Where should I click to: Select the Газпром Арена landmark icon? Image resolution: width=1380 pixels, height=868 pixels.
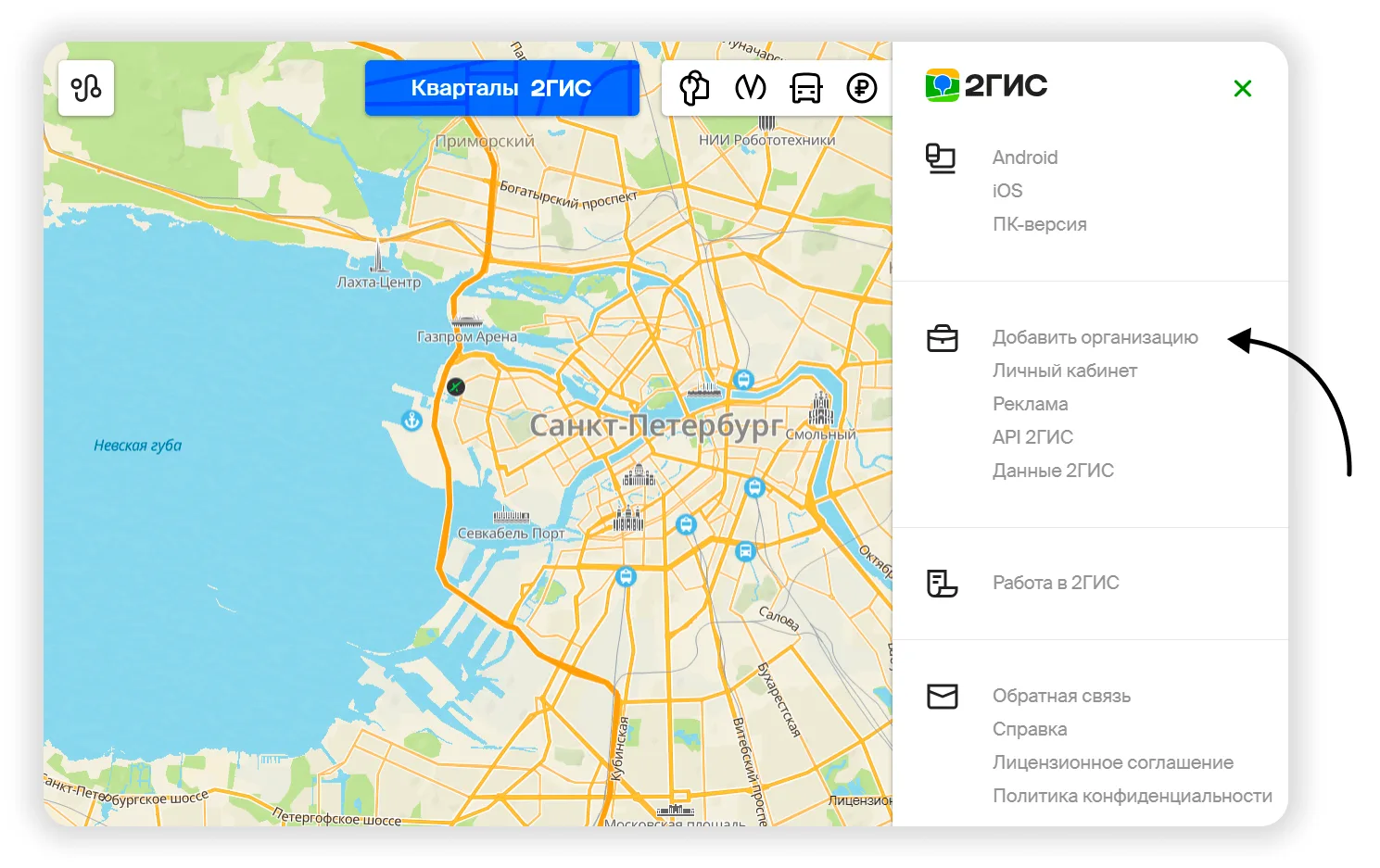click(x=466, y=321)
